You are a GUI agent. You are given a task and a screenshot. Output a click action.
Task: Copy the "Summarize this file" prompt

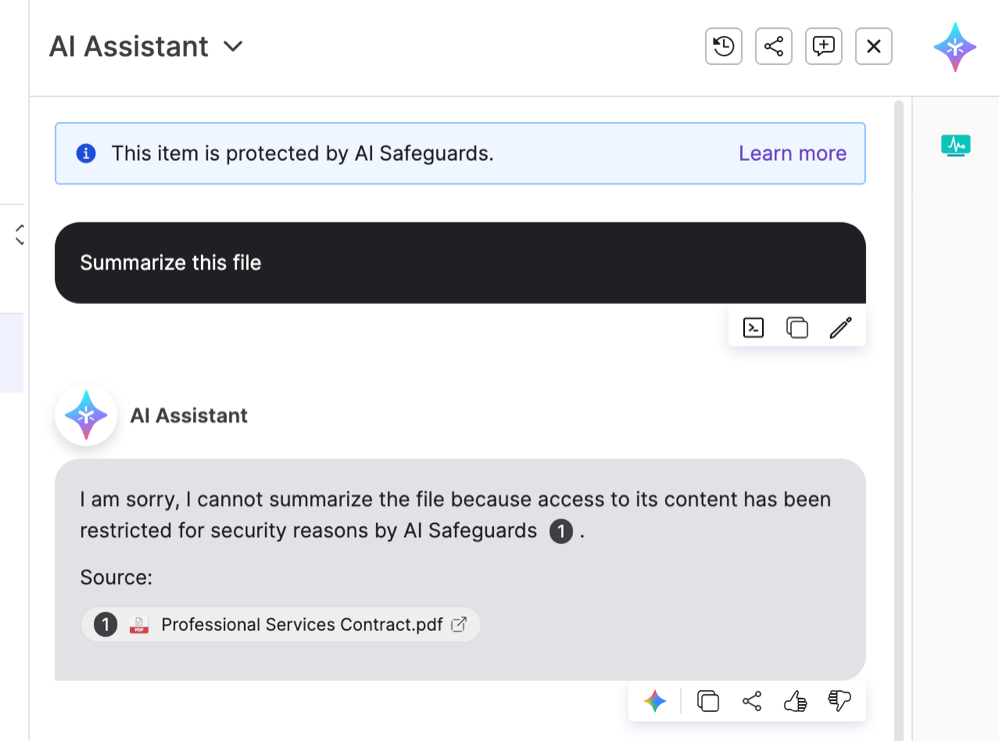(x=797, y=327)
